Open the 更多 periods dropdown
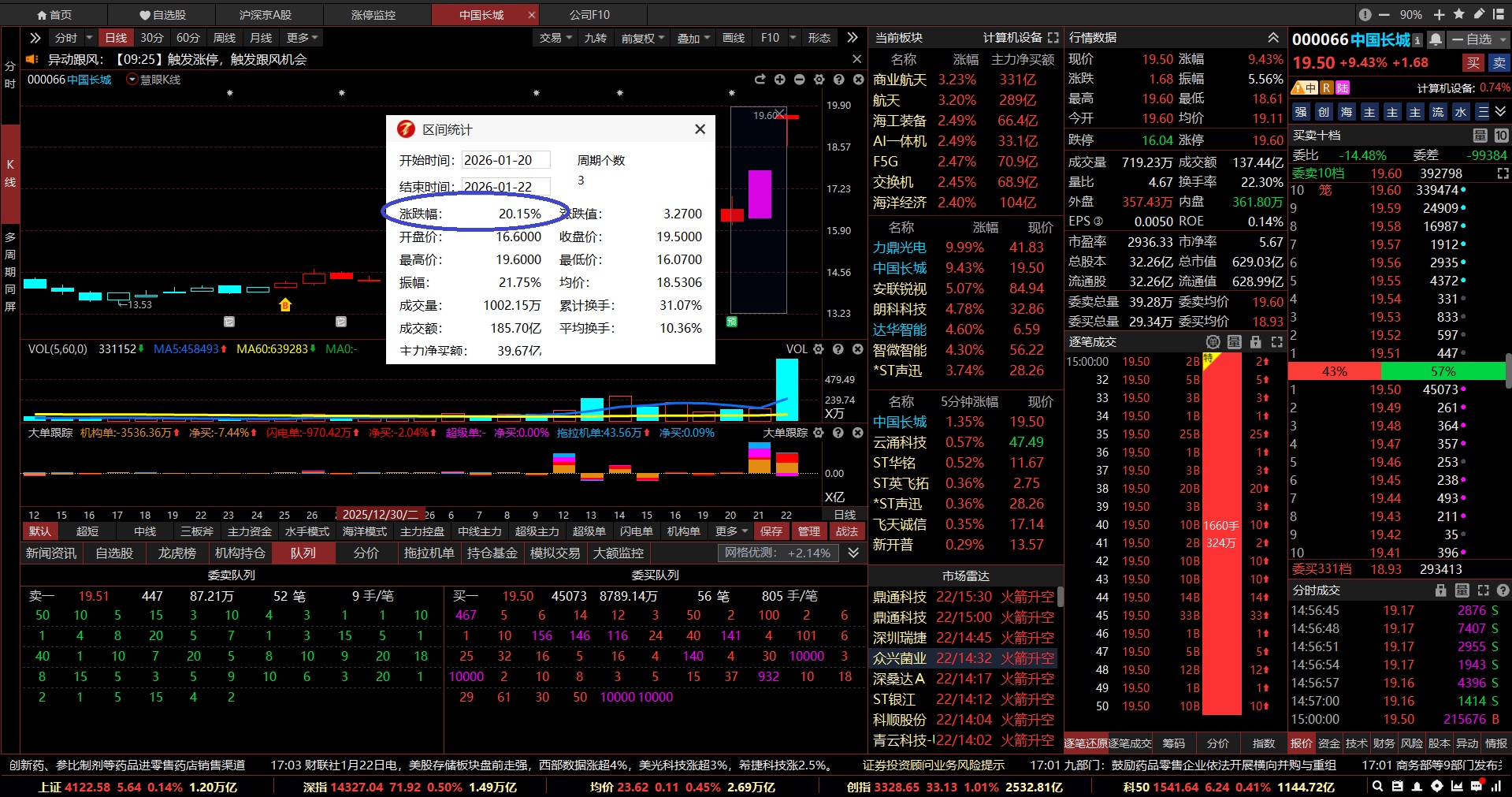 coord(302,38)
